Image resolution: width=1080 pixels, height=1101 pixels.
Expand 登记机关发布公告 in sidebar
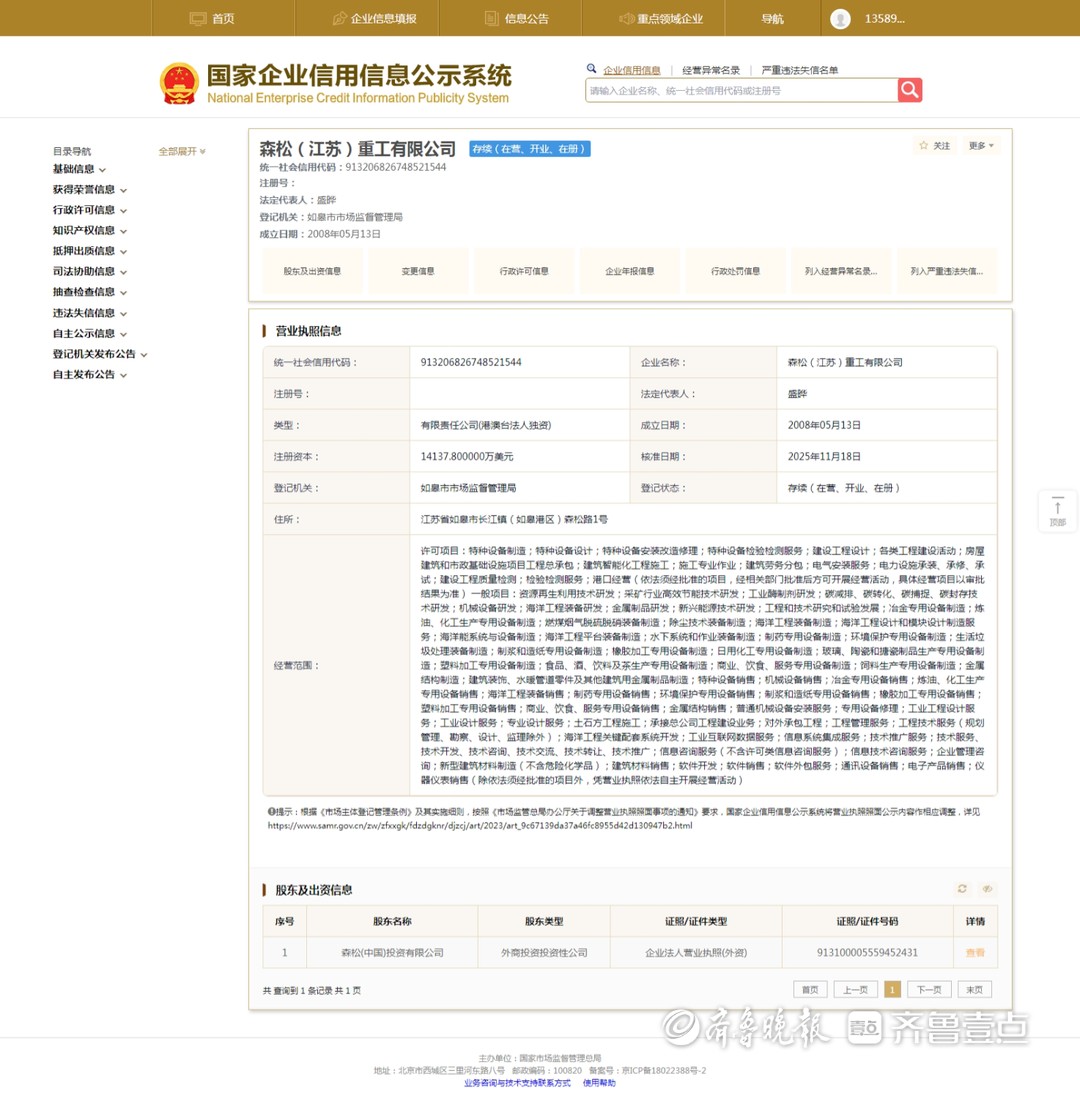[100, 354]
